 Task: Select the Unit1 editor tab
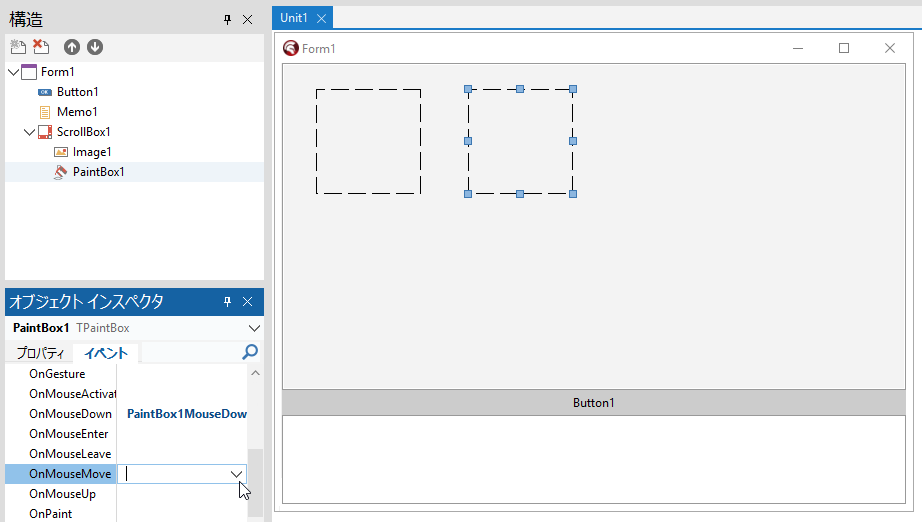point(294,18)
